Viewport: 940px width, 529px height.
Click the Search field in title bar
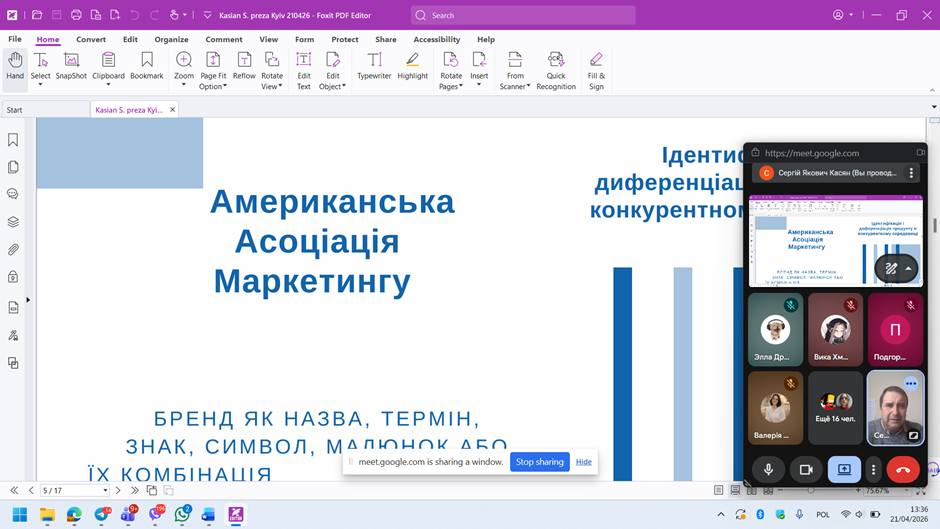pyautogui.click(x=523, y=15)
